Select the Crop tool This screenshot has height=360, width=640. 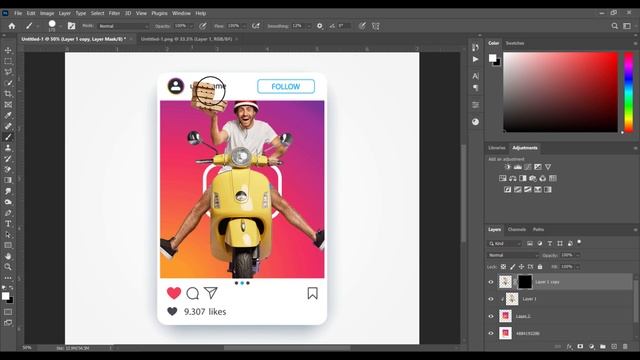(x=8, y=94)
